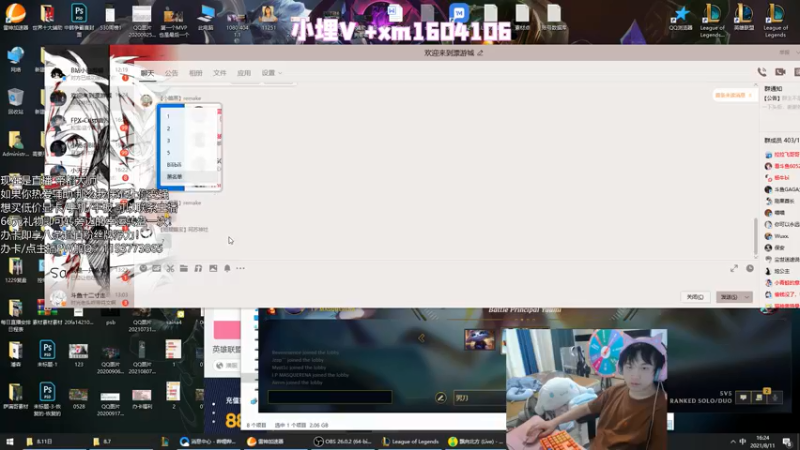This screenshot has height=450, width=800.
Task: Open the Administrator folder on the desktop
Action: (x=15, y=144)
